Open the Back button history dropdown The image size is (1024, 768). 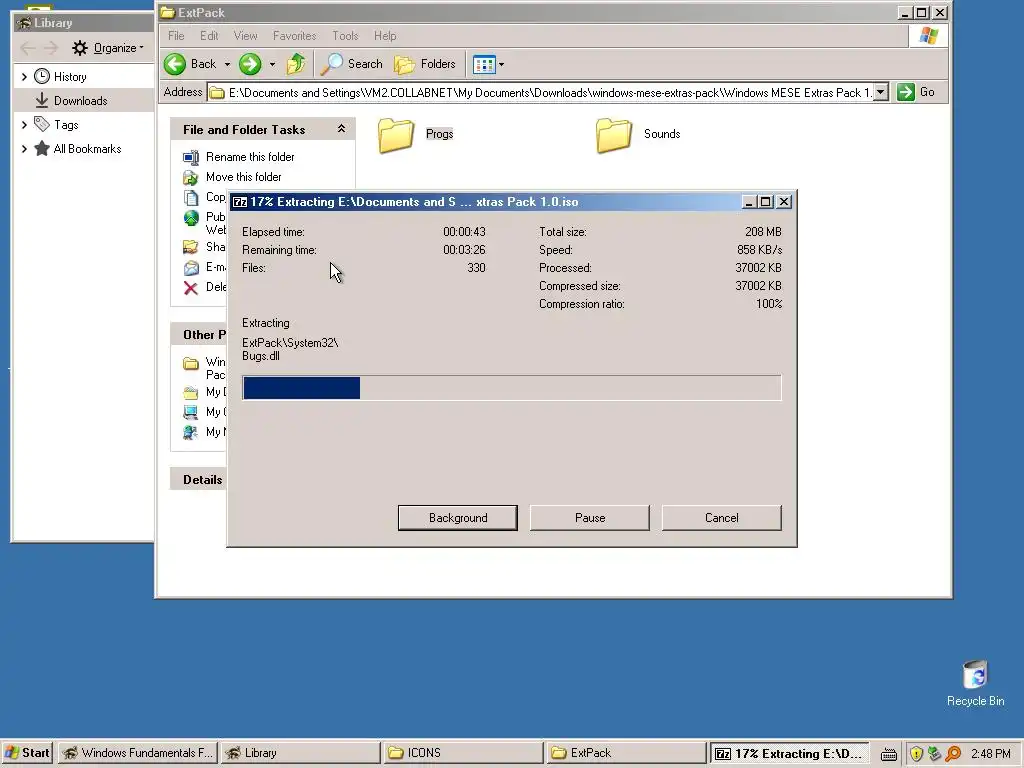pos(227,65)
